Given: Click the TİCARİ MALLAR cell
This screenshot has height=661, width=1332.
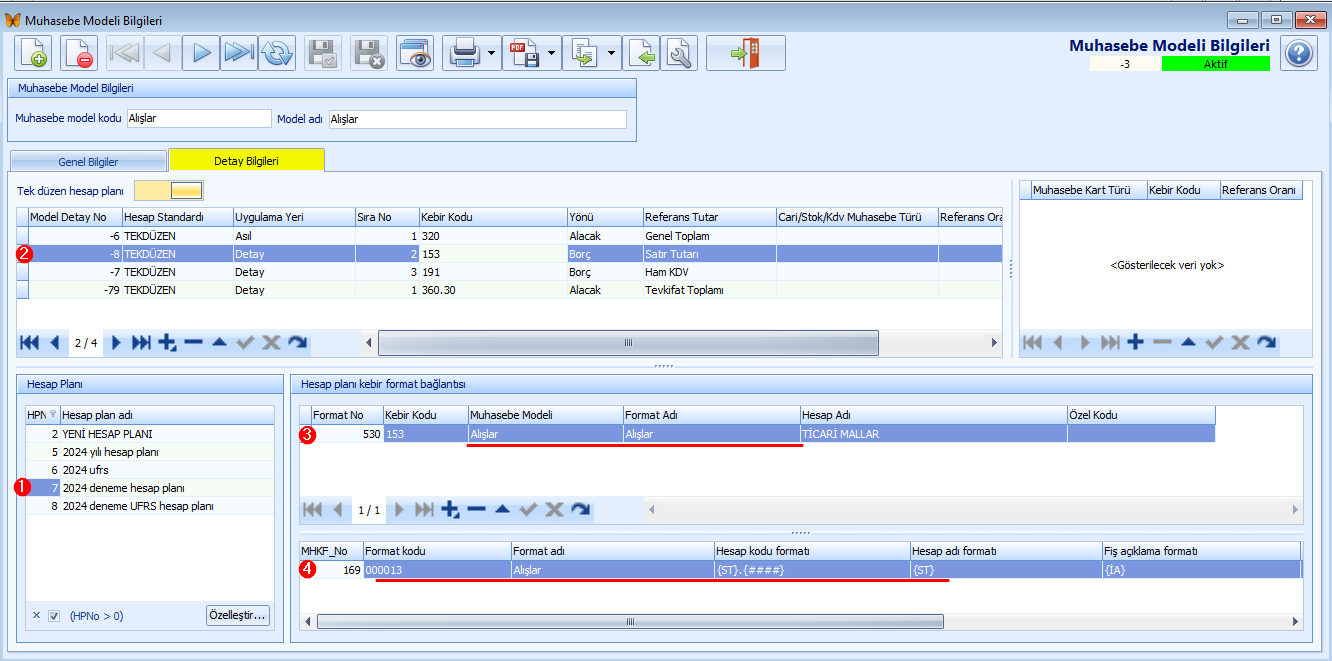Looking at the screenshot, I should tap(933, 434).
